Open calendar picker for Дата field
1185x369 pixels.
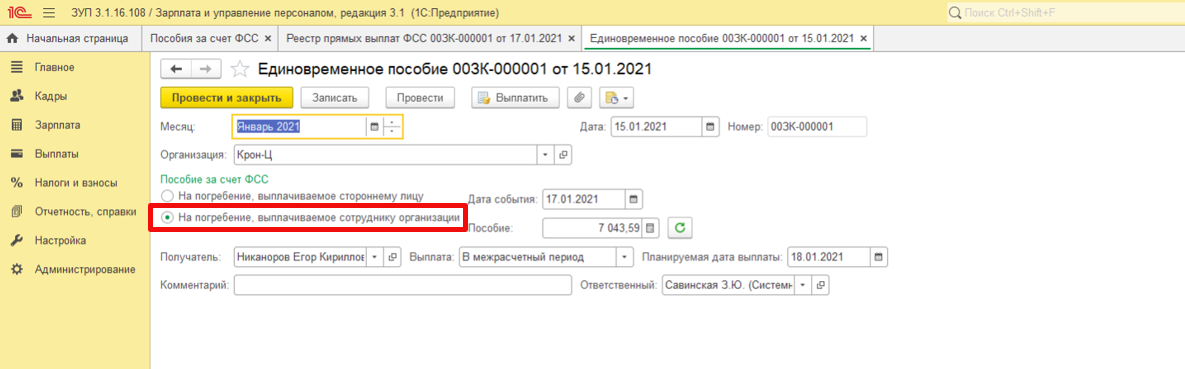(710, 127)
